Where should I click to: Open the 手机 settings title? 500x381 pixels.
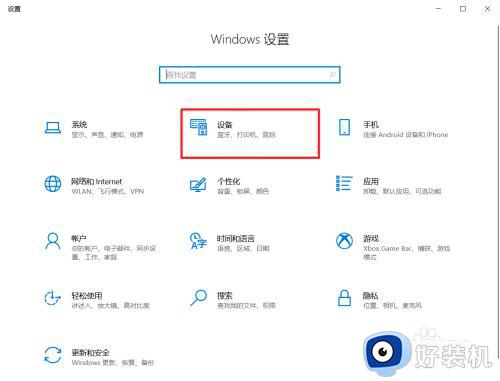[x=371, y=125]
